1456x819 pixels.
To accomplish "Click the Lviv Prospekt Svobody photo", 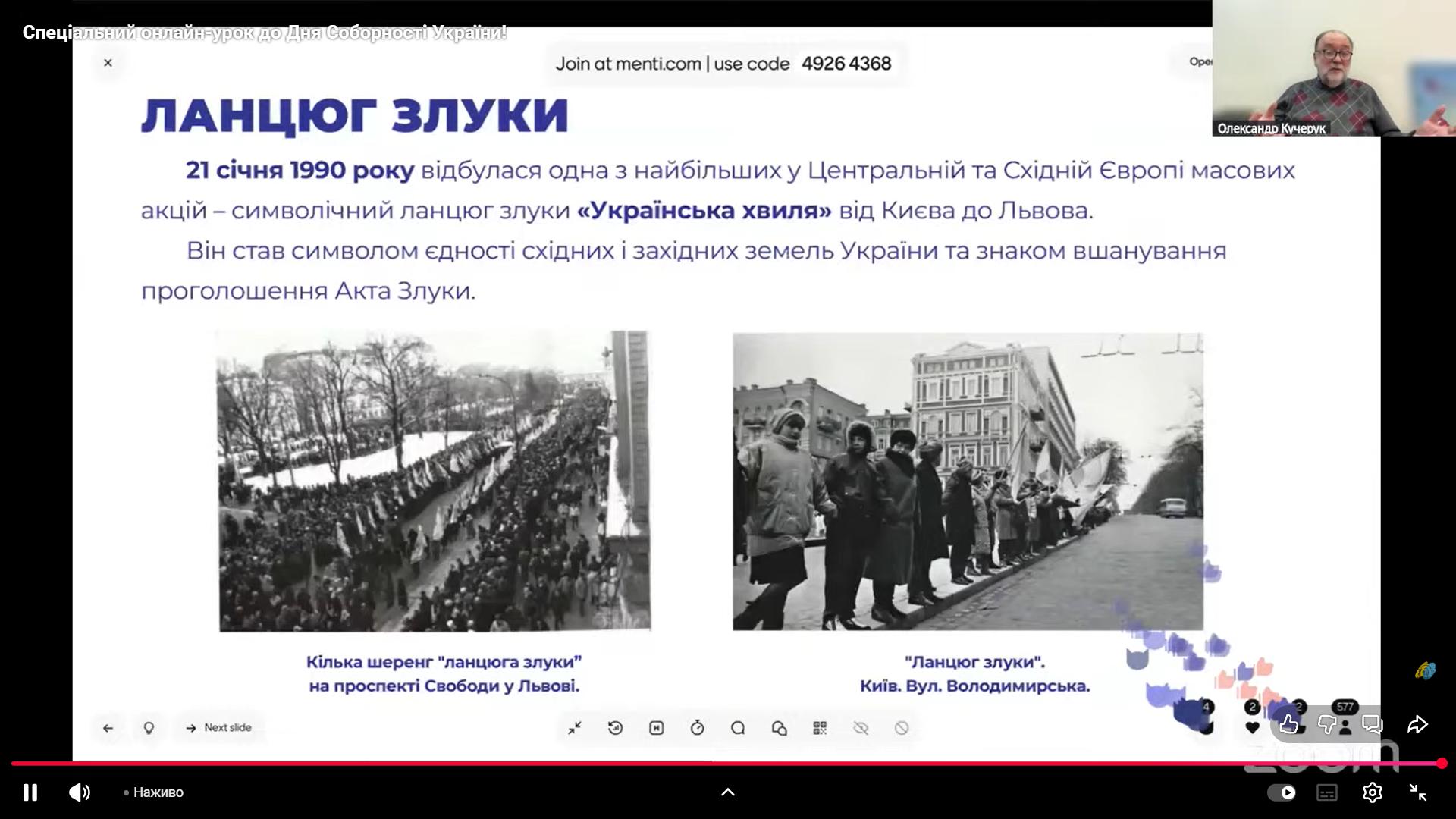I will click(435, 481).
